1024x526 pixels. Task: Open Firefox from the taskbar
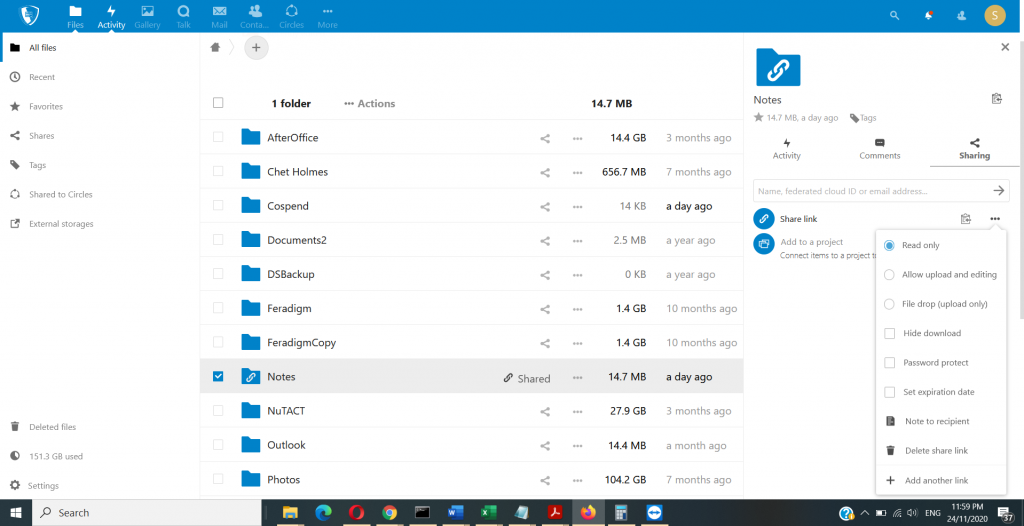point(588,512)
